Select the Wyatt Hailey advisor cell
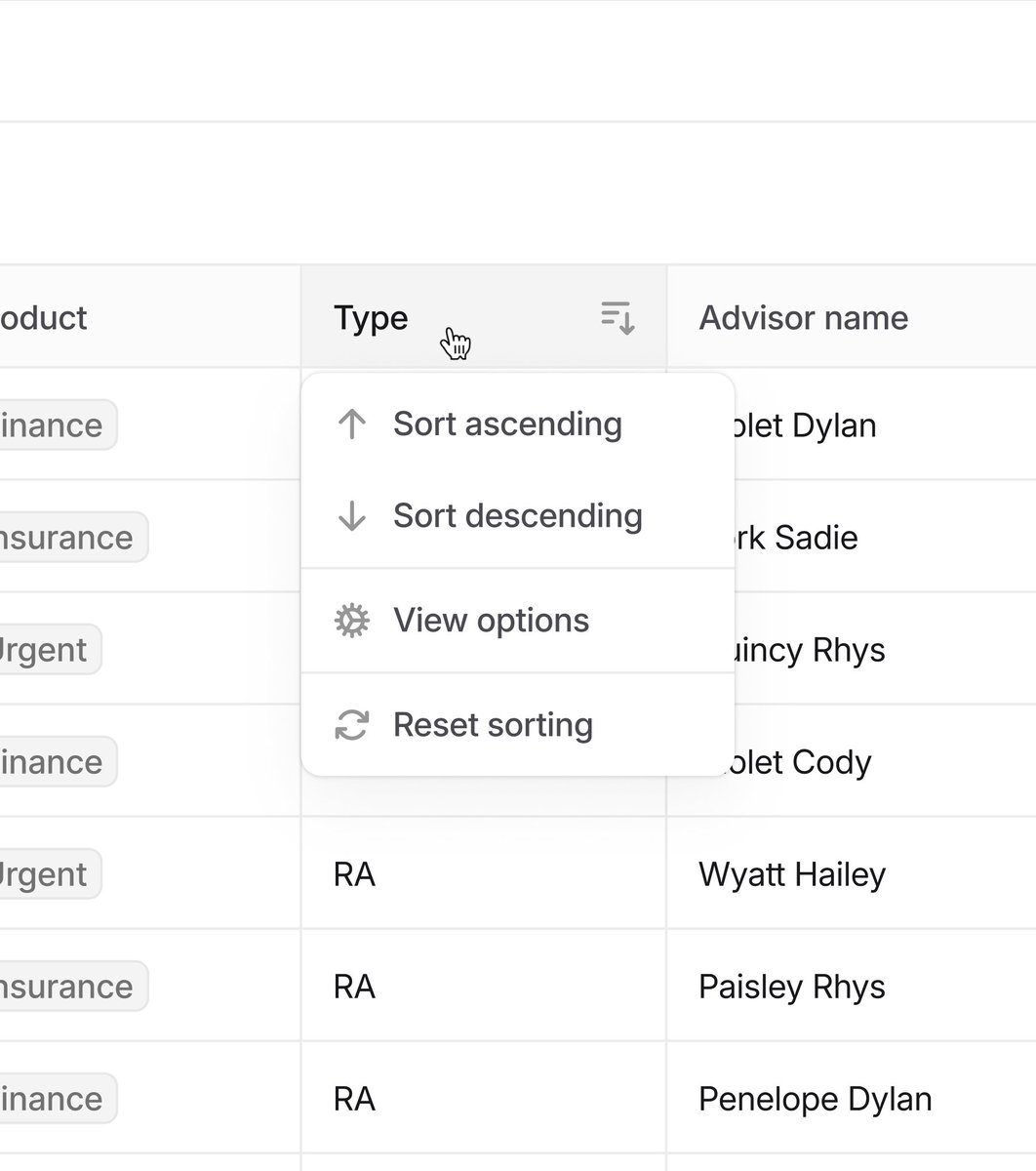 point(851,874)
